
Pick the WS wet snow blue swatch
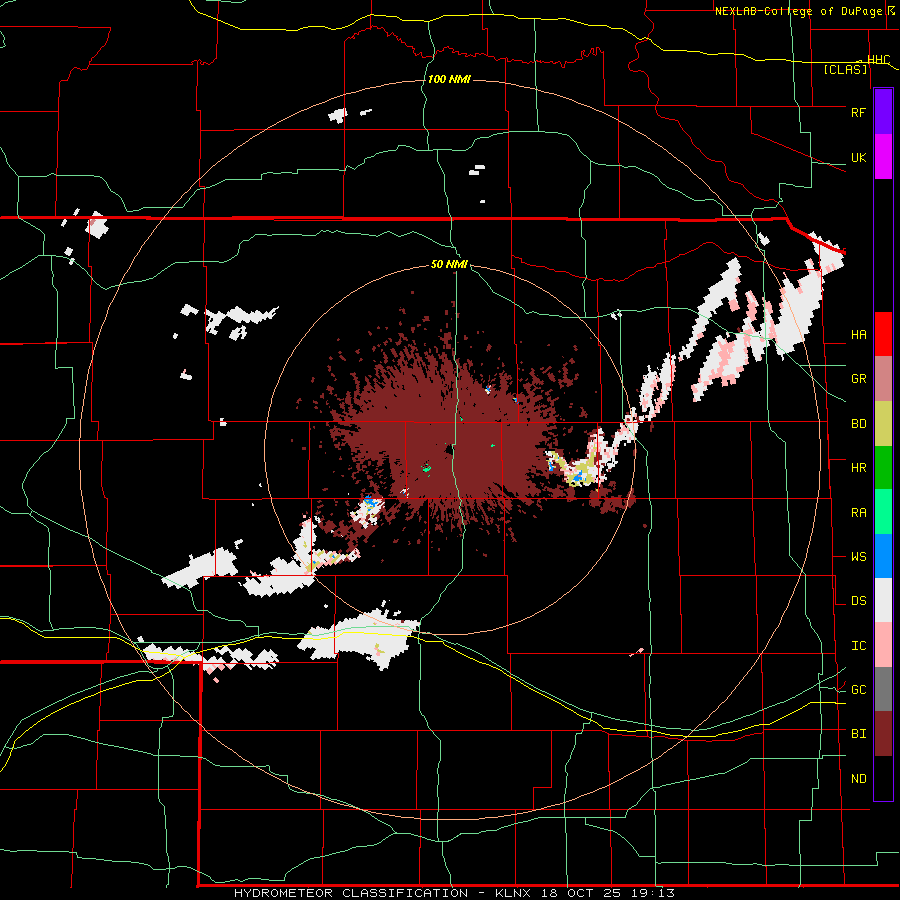click(883, 556)
